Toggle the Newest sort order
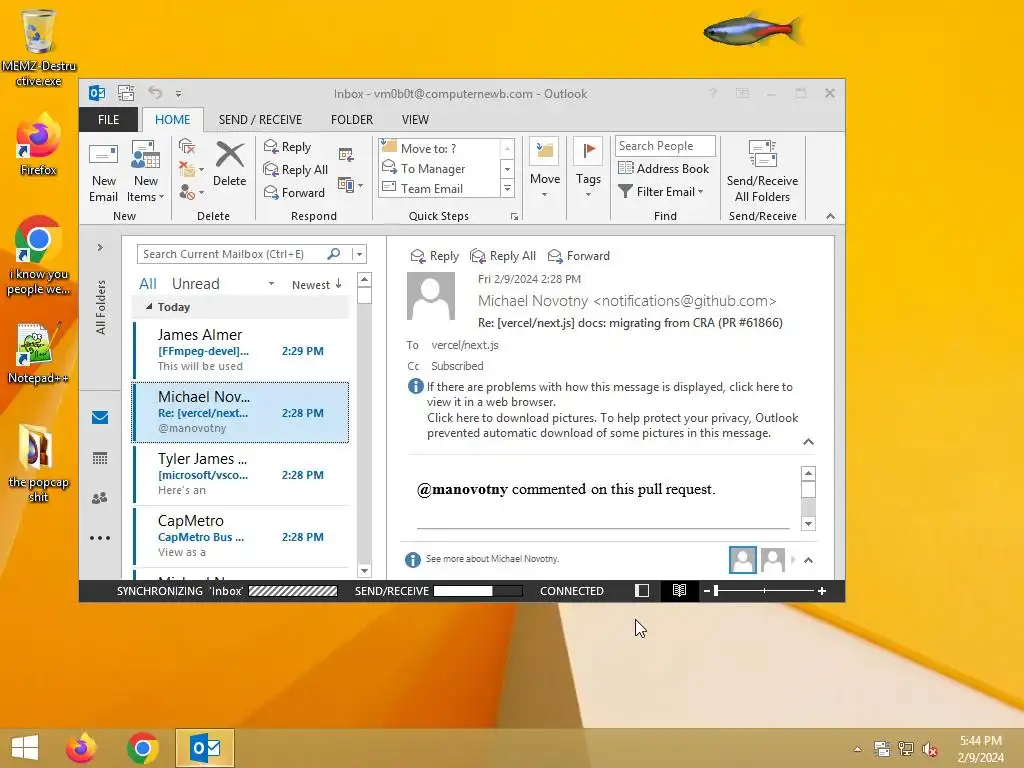1024x768 pixels. (317, 284)
